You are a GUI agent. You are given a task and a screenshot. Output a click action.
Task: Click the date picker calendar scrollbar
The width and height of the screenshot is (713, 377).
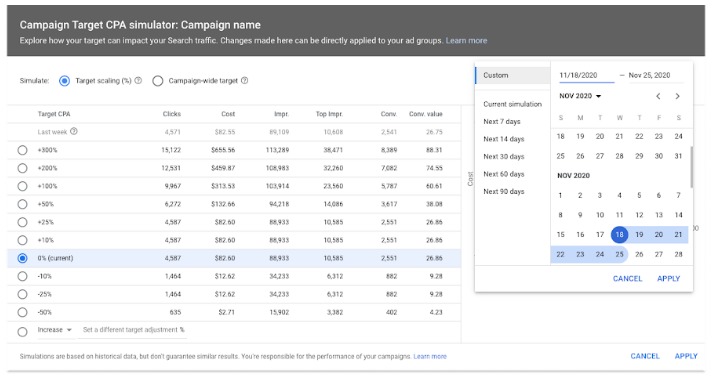(x=691, y=167)
